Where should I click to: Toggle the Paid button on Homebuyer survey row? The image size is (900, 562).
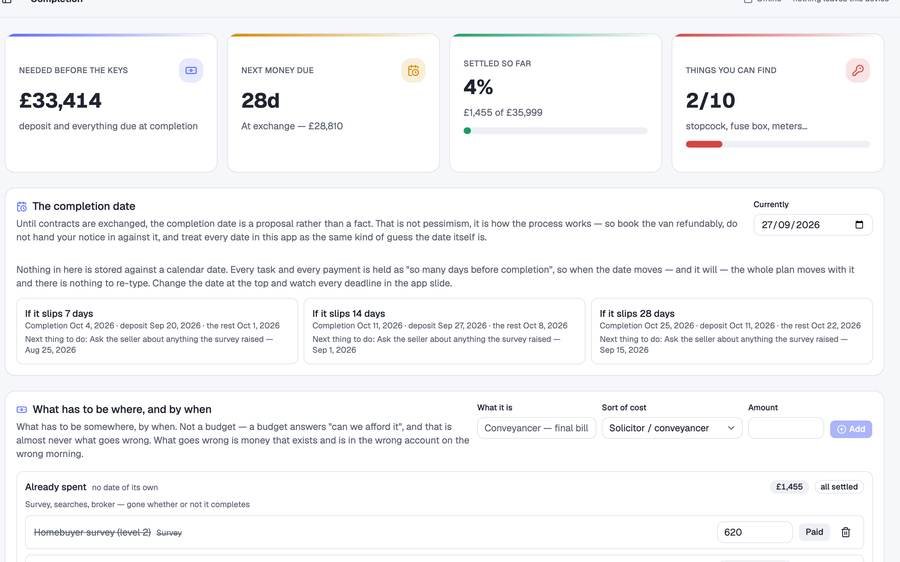[814, 532]
